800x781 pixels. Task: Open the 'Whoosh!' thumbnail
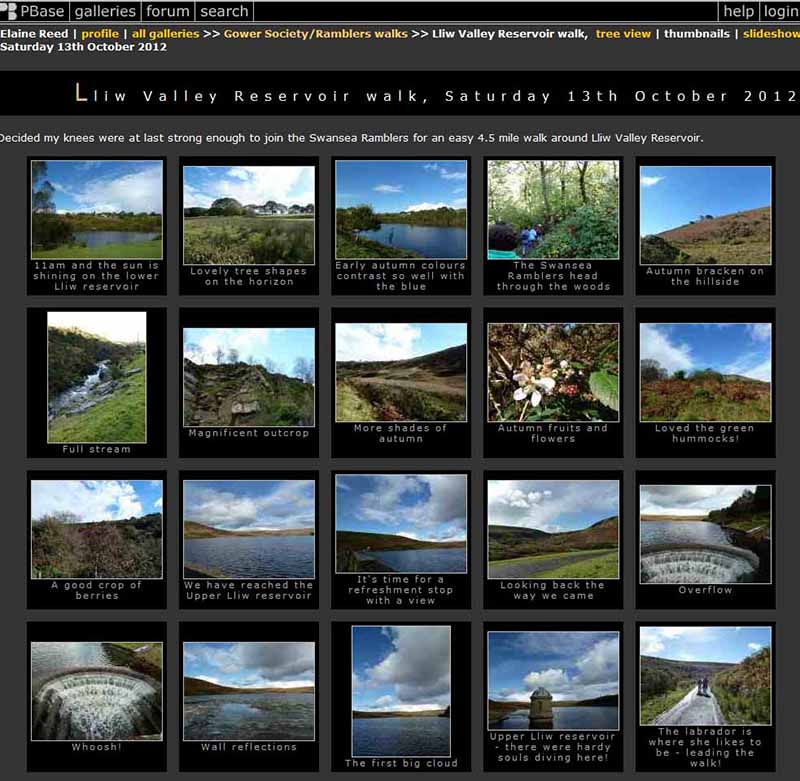tap(97, 691)
